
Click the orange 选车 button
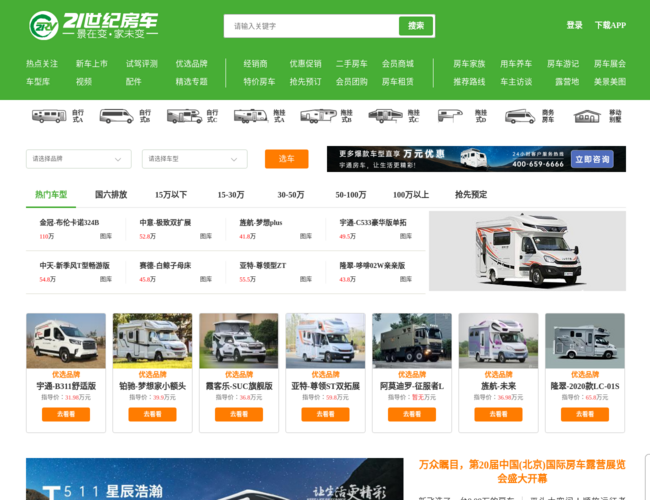click(286, 159)
